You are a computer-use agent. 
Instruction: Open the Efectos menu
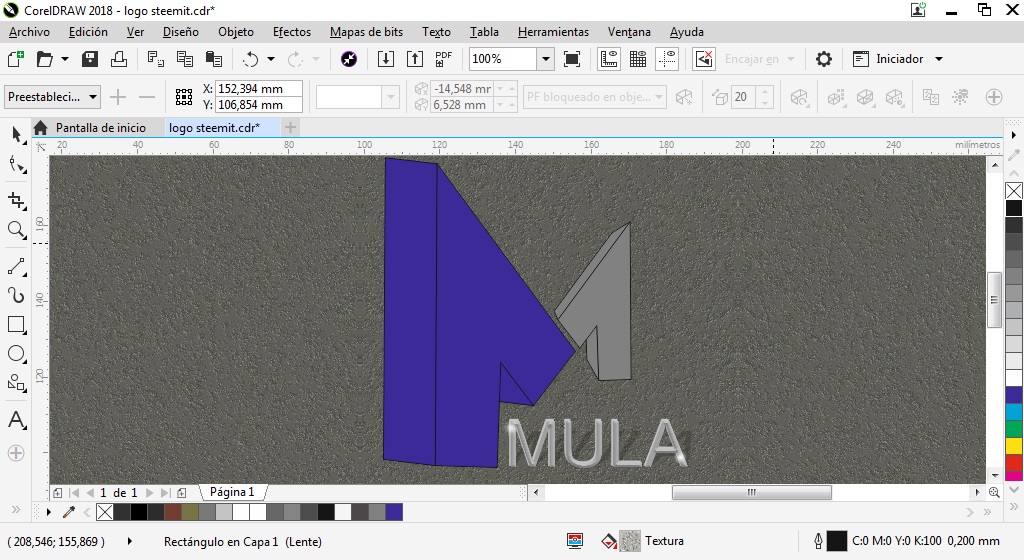(292, 32)
